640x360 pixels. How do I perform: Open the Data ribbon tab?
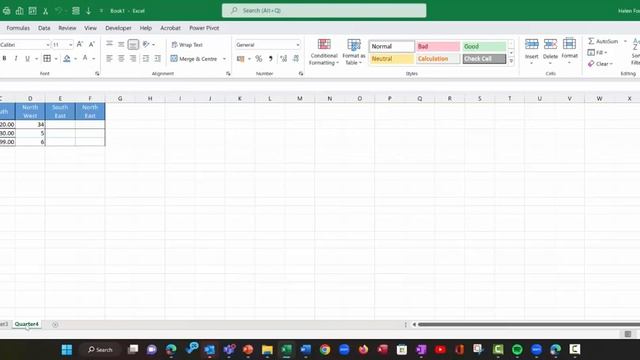coord(44,28)
